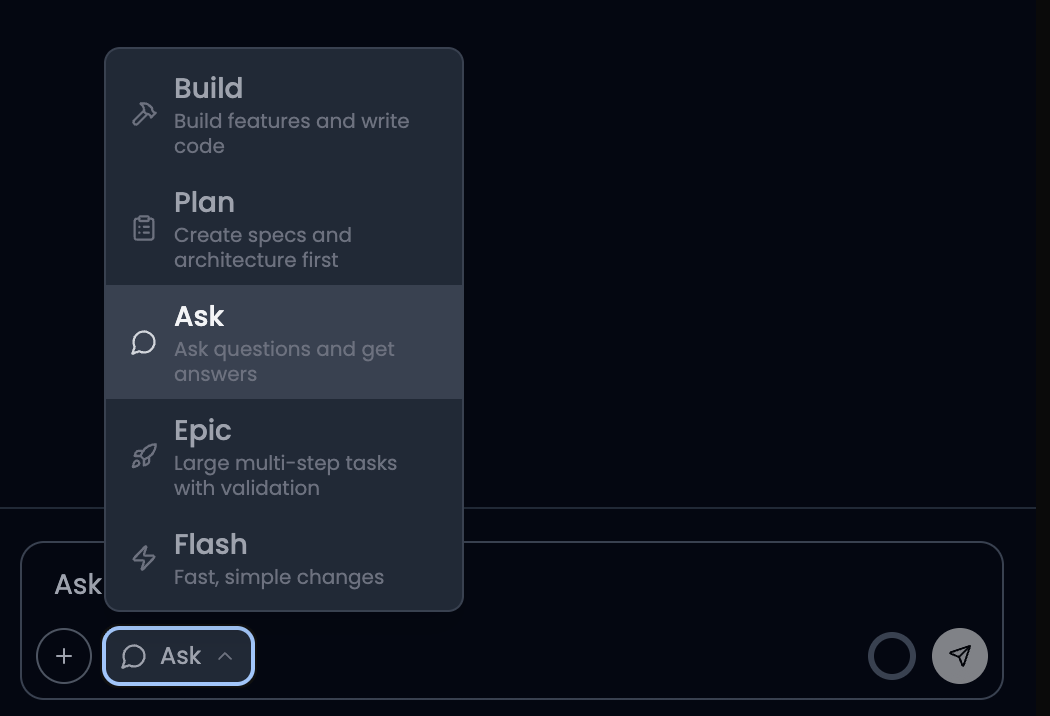
Task: Collapse the mode list using the chevron arrow
Action: (225, 656)
